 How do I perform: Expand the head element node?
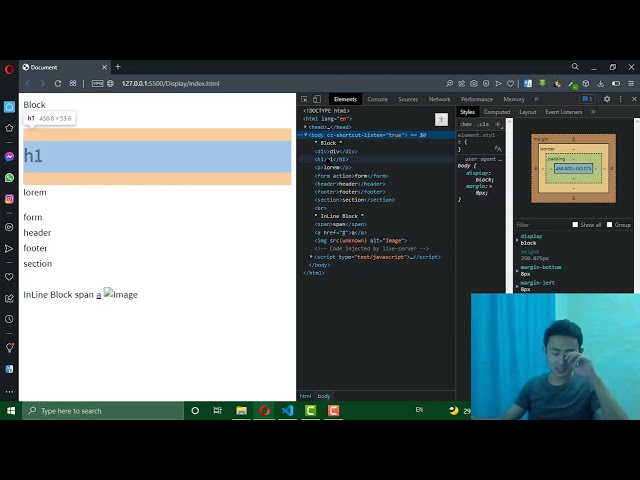click(x=305, y=127)
